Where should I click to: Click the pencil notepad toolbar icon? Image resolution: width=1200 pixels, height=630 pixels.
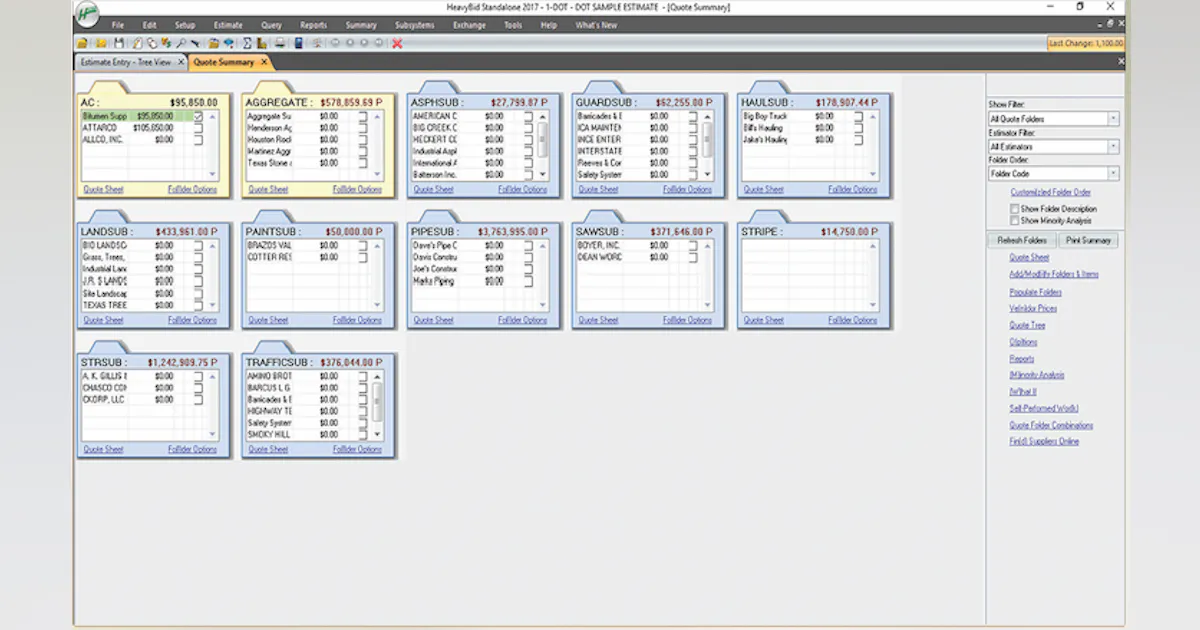(137, 43)
